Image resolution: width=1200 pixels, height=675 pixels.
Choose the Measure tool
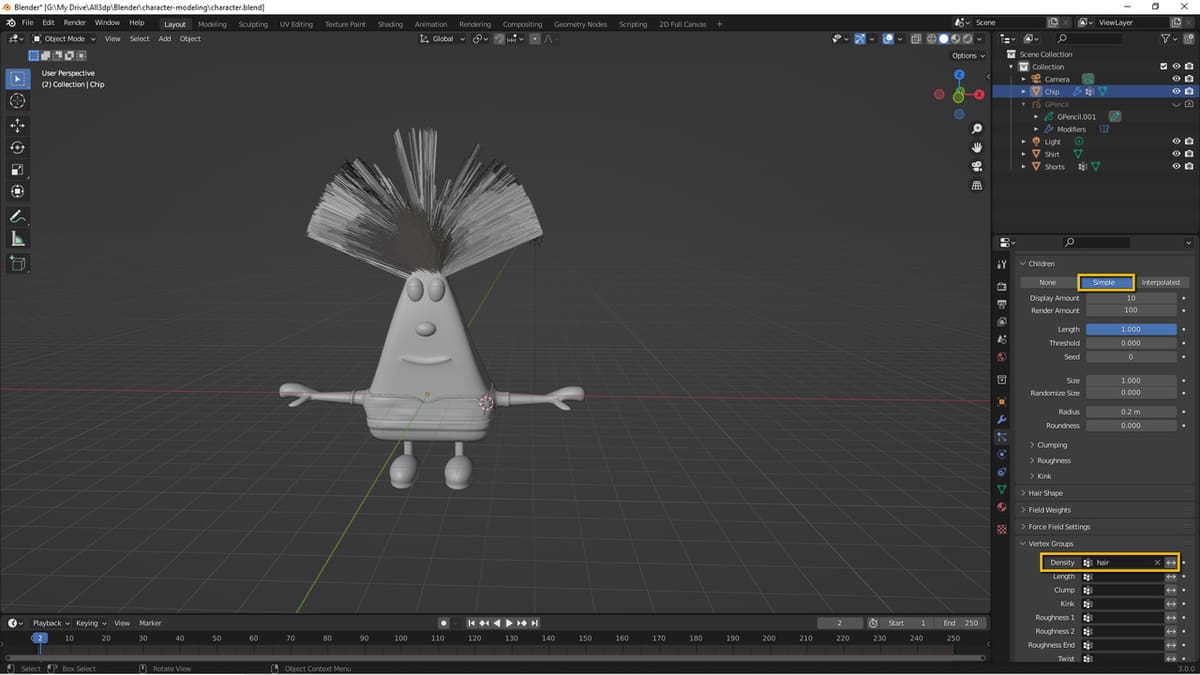point(17,238)
